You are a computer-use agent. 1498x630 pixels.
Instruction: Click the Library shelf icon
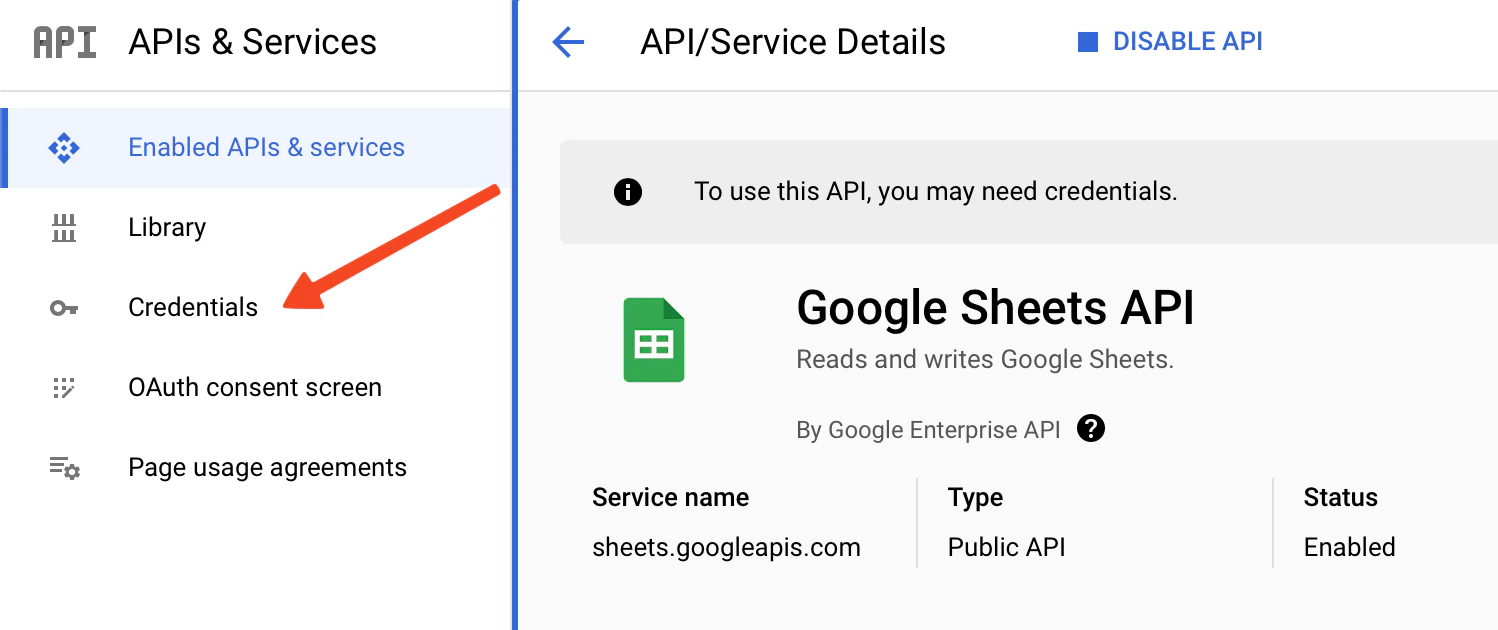coord(64,228)
